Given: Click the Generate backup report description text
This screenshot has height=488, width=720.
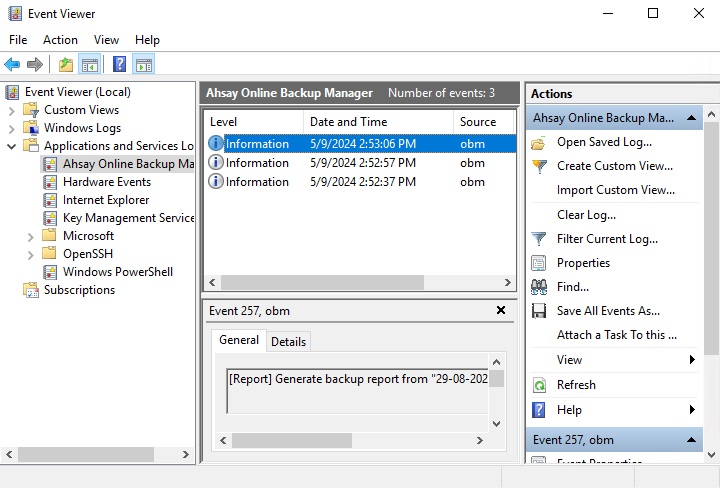Looking at the screenshot, I should 358,379.
